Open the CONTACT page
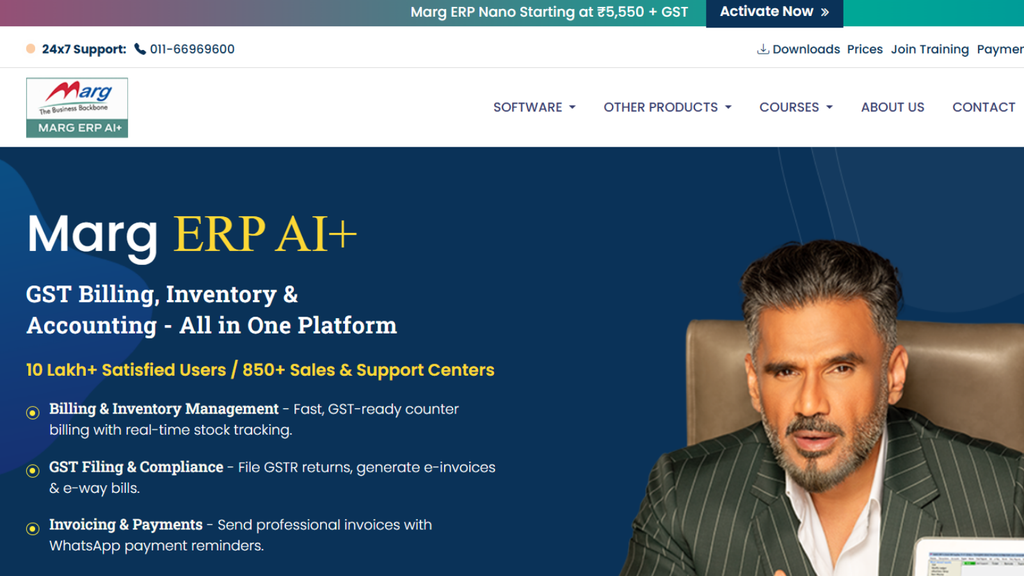 tap(984, 107)
